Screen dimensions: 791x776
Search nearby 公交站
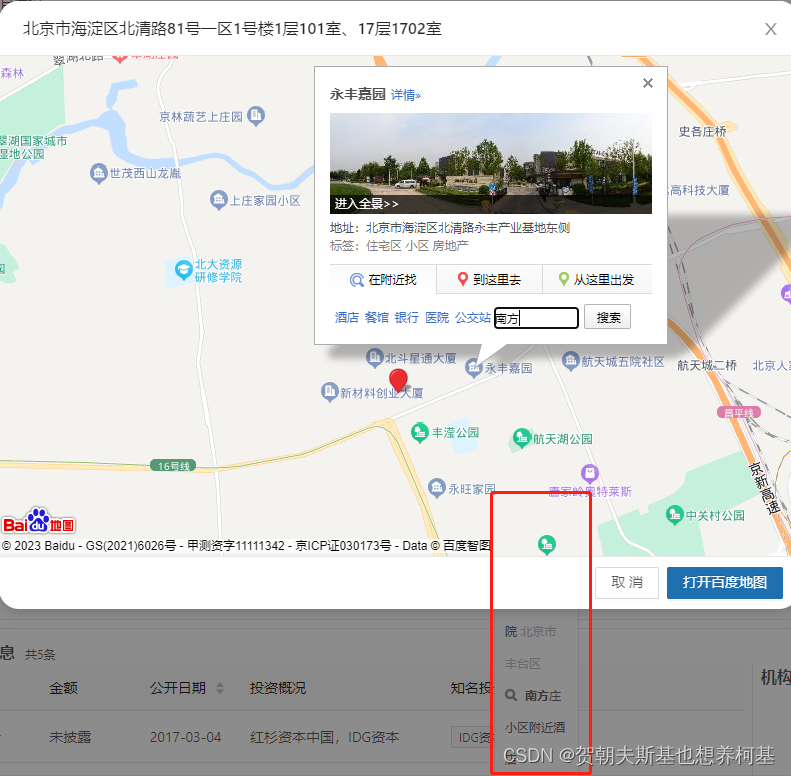473,317
